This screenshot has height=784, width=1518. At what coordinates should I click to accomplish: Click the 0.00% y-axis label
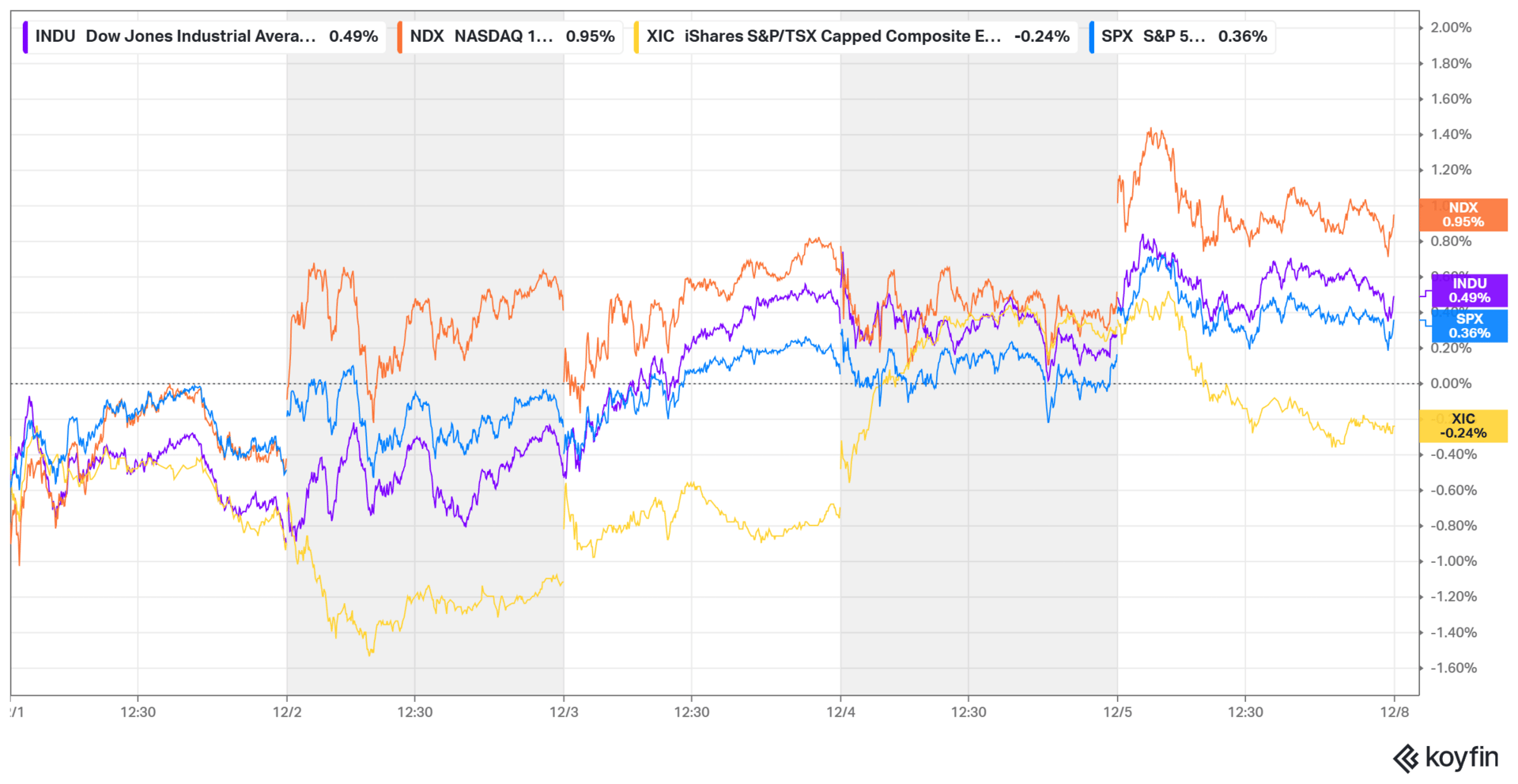tap(1451, 383)
